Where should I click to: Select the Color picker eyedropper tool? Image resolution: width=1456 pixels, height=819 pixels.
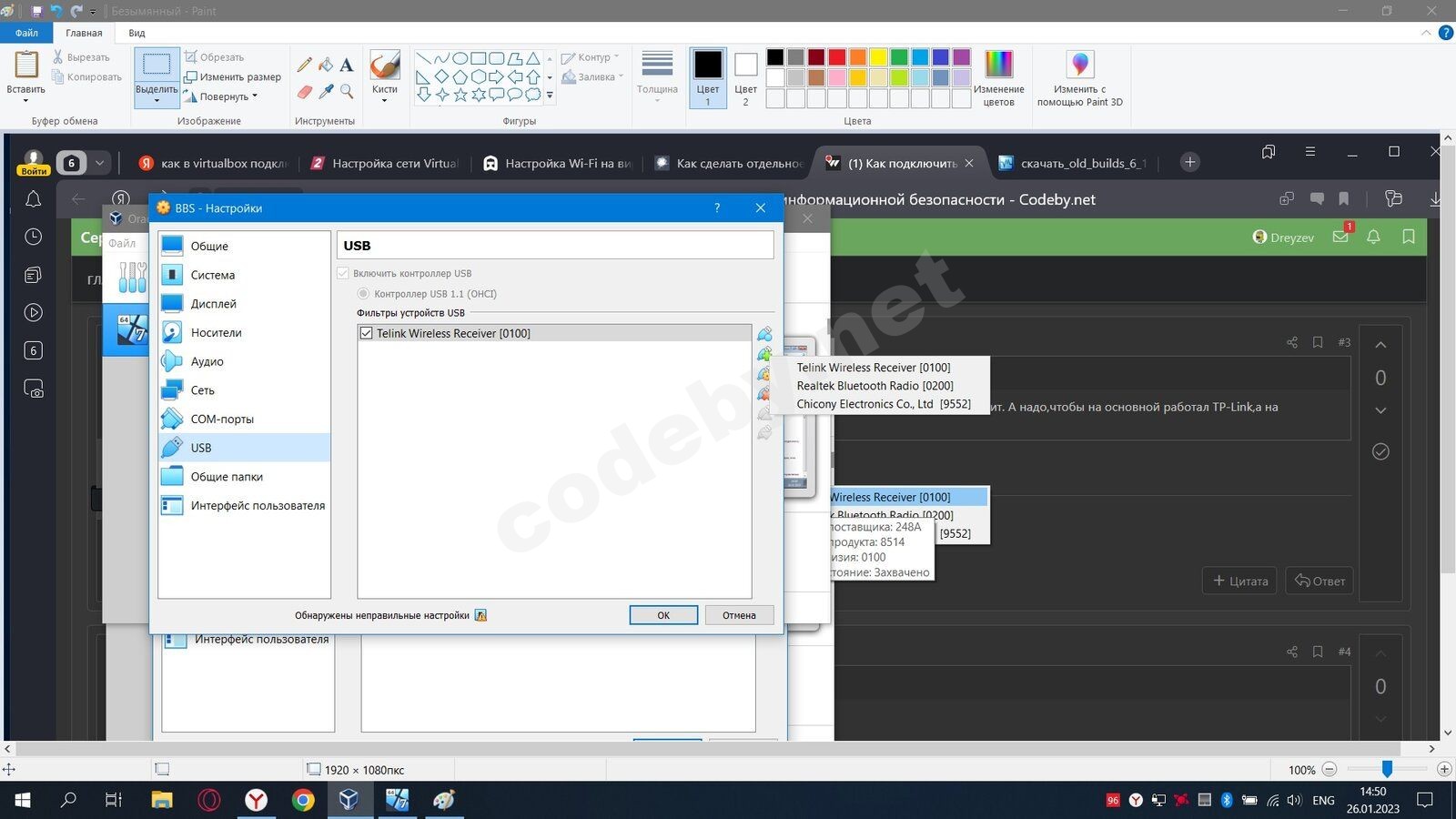326,92
